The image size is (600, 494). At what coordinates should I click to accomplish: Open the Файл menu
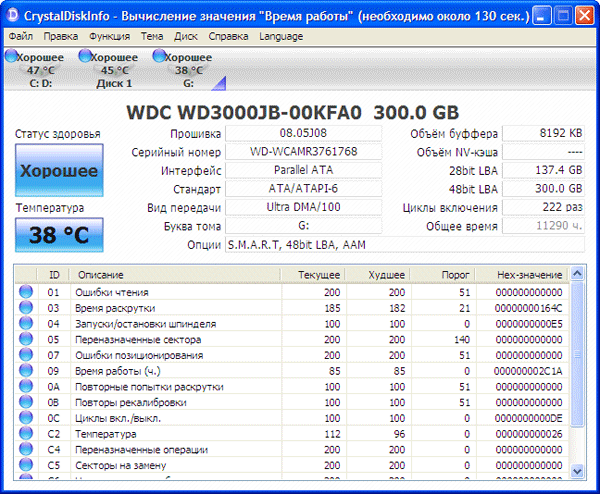[21, 36]
